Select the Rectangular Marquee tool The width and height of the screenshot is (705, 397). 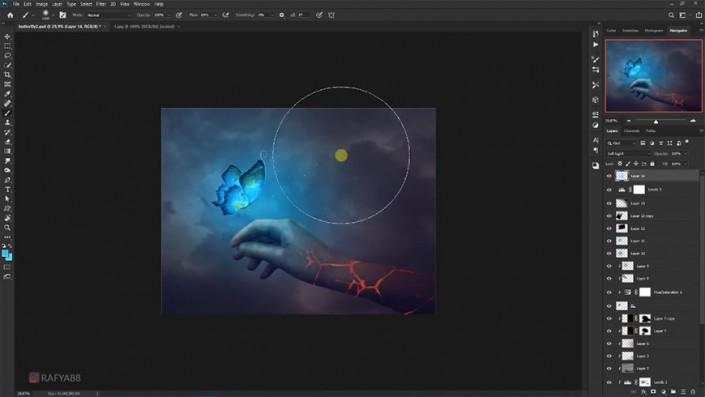tap(7, 46)
